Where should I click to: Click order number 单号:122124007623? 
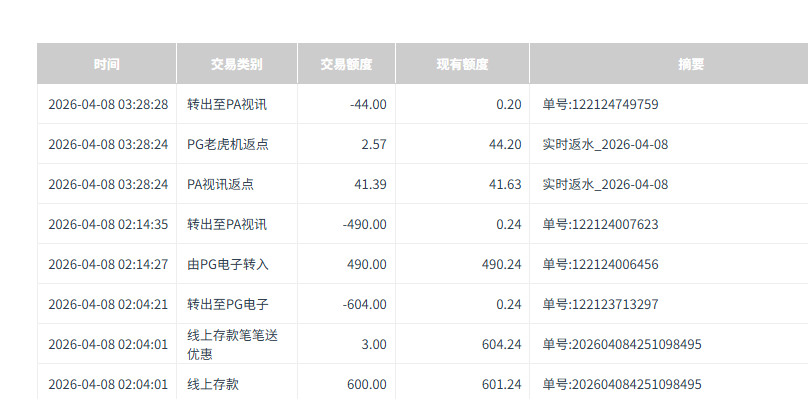click(x=600, y=224)
